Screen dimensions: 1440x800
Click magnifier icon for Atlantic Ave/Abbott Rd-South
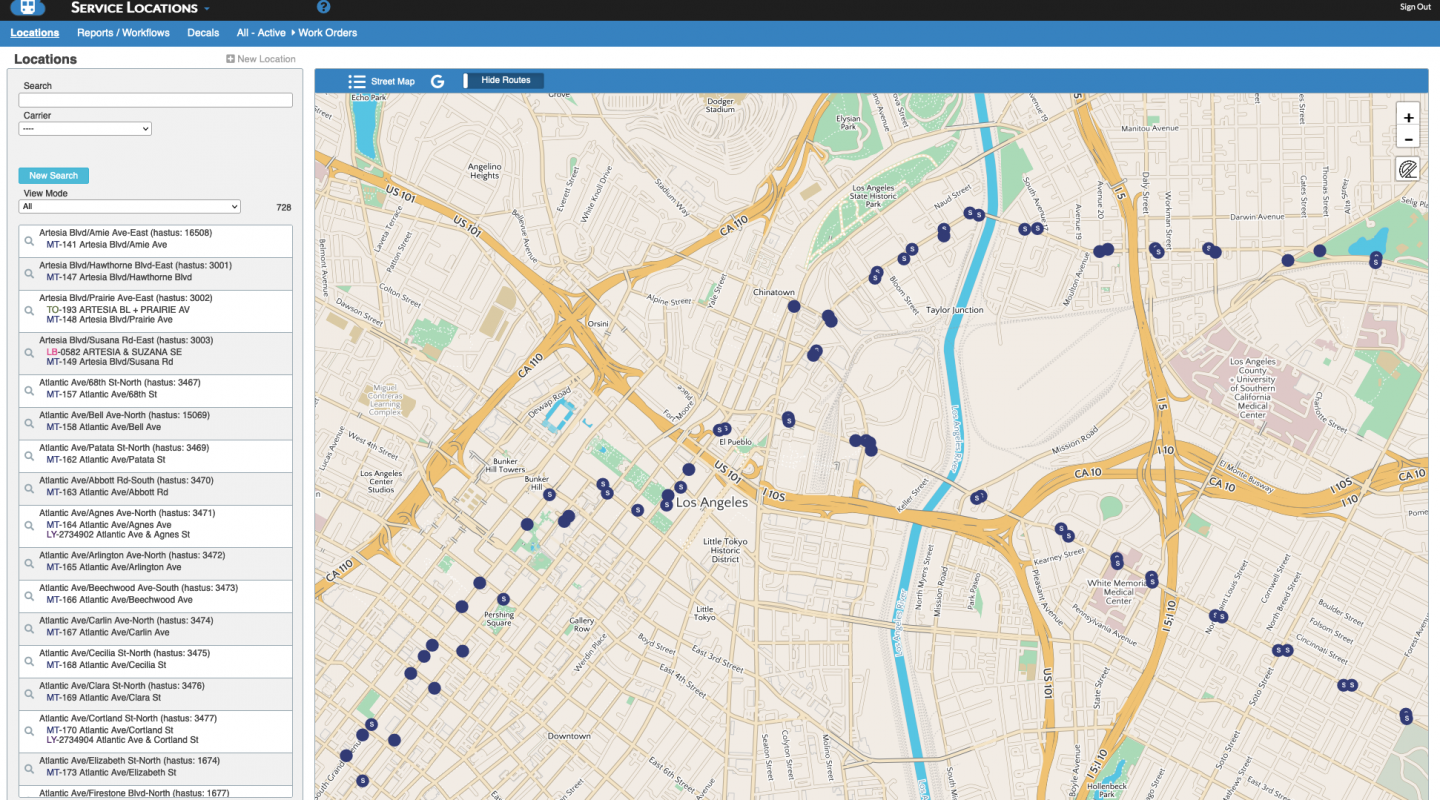tap(30, 489)
